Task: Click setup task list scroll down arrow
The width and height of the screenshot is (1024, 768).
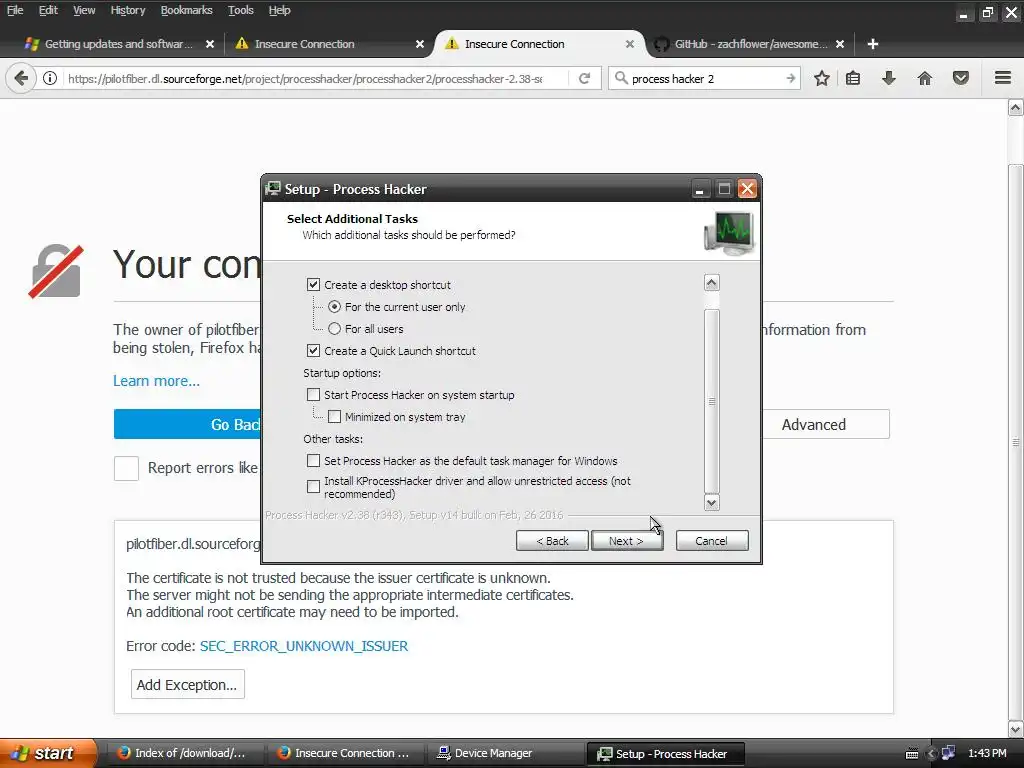Action: coord(712,502)
